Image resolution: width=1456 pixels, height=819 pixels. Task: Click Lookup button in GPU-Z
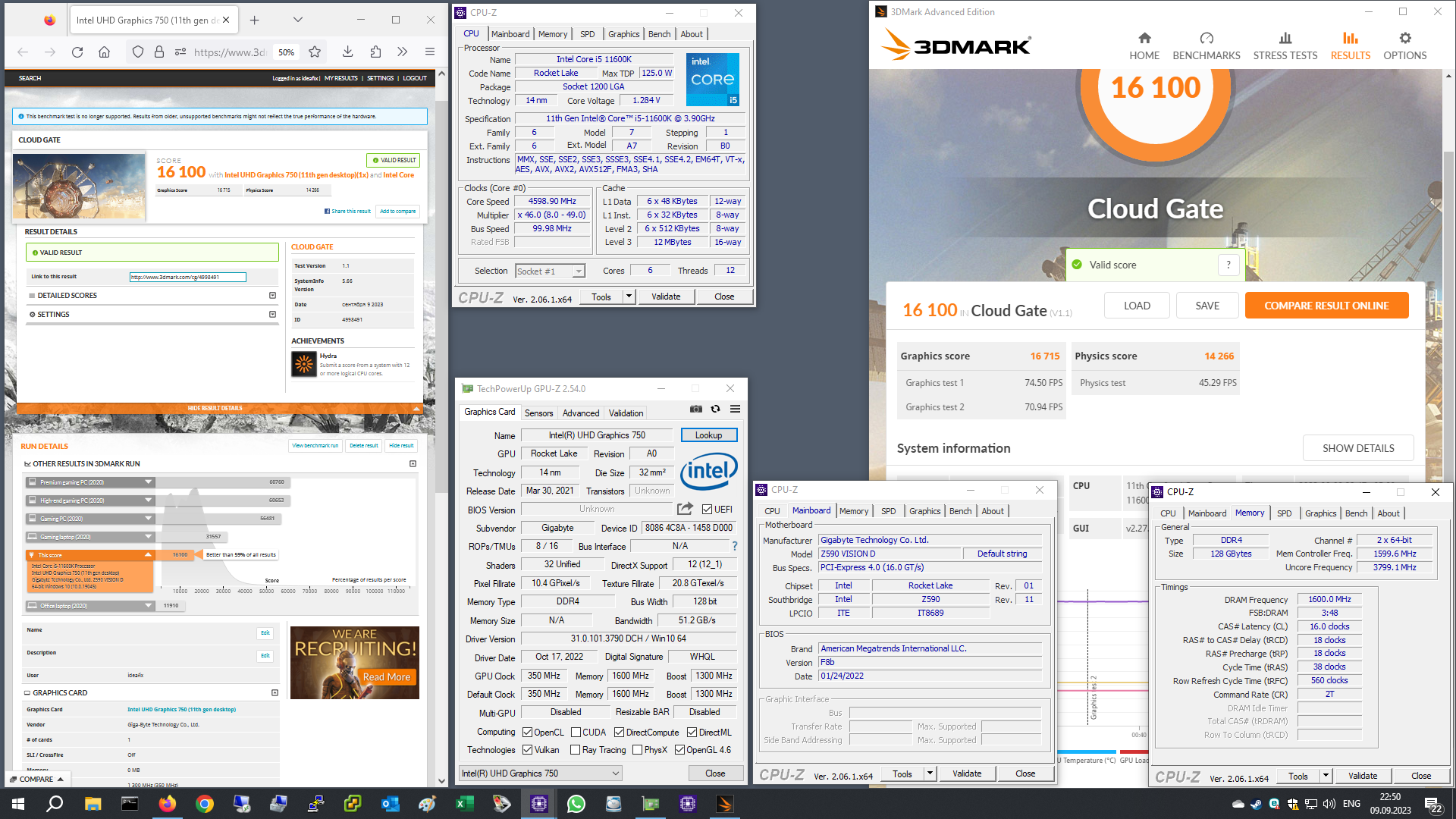point(708,435)
